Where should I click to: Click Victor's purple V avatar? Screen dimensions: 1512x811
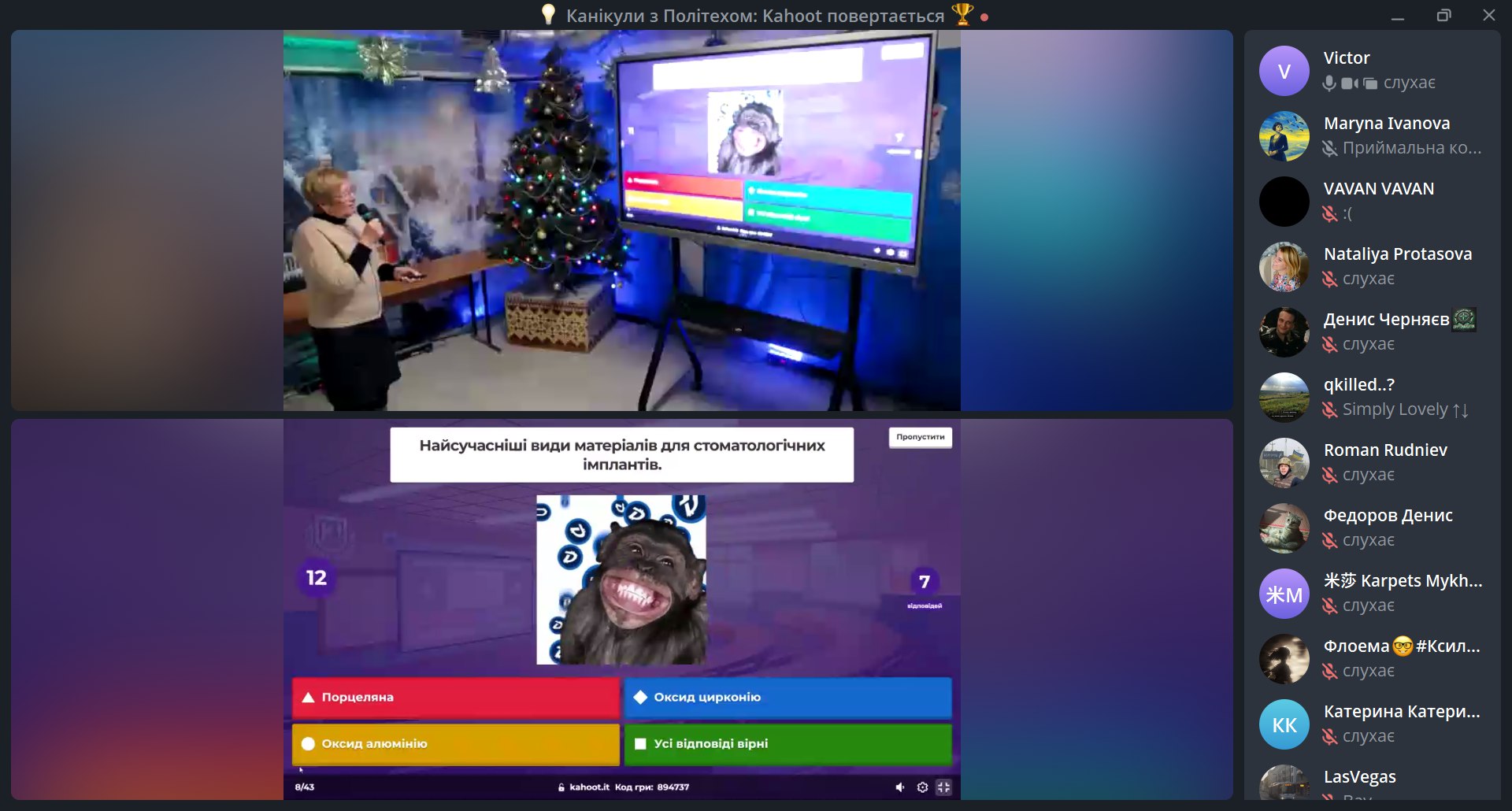pos(1284,71)
